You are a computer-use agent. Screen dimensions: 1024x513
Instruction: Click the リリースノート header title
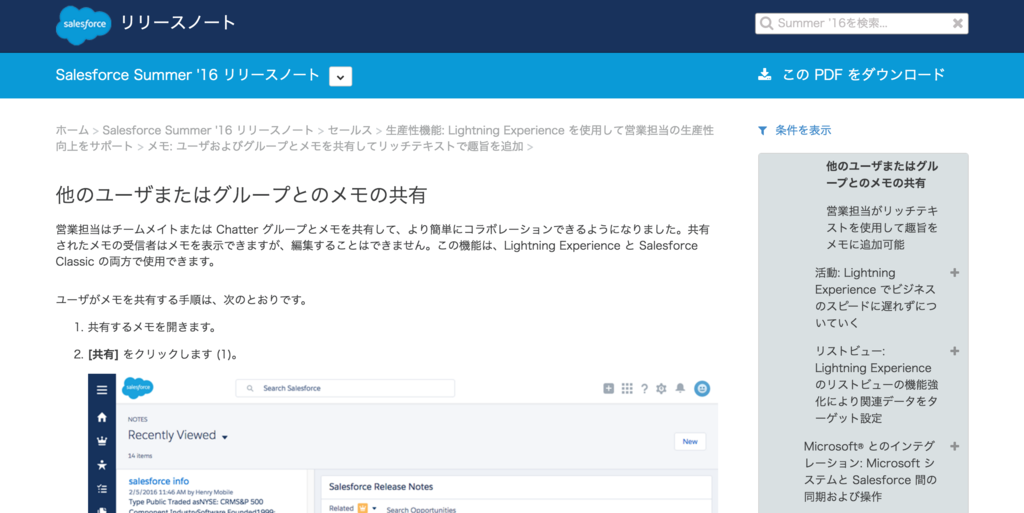coord(178,23)
